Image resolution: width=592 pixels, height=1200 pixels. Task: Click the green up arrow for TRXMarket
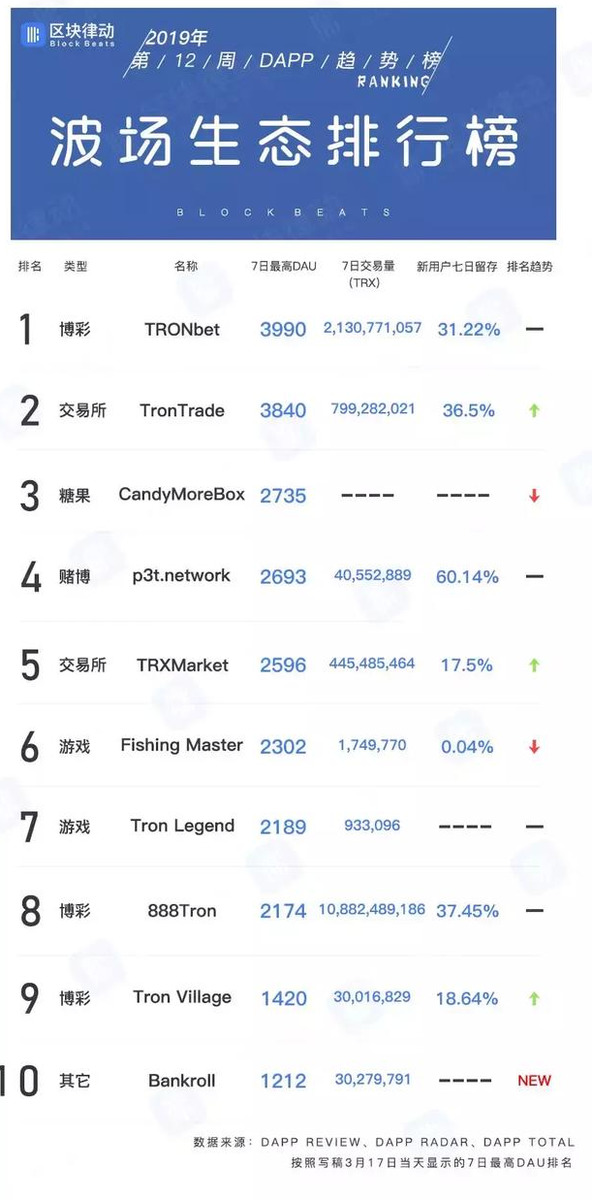(534, 664)
